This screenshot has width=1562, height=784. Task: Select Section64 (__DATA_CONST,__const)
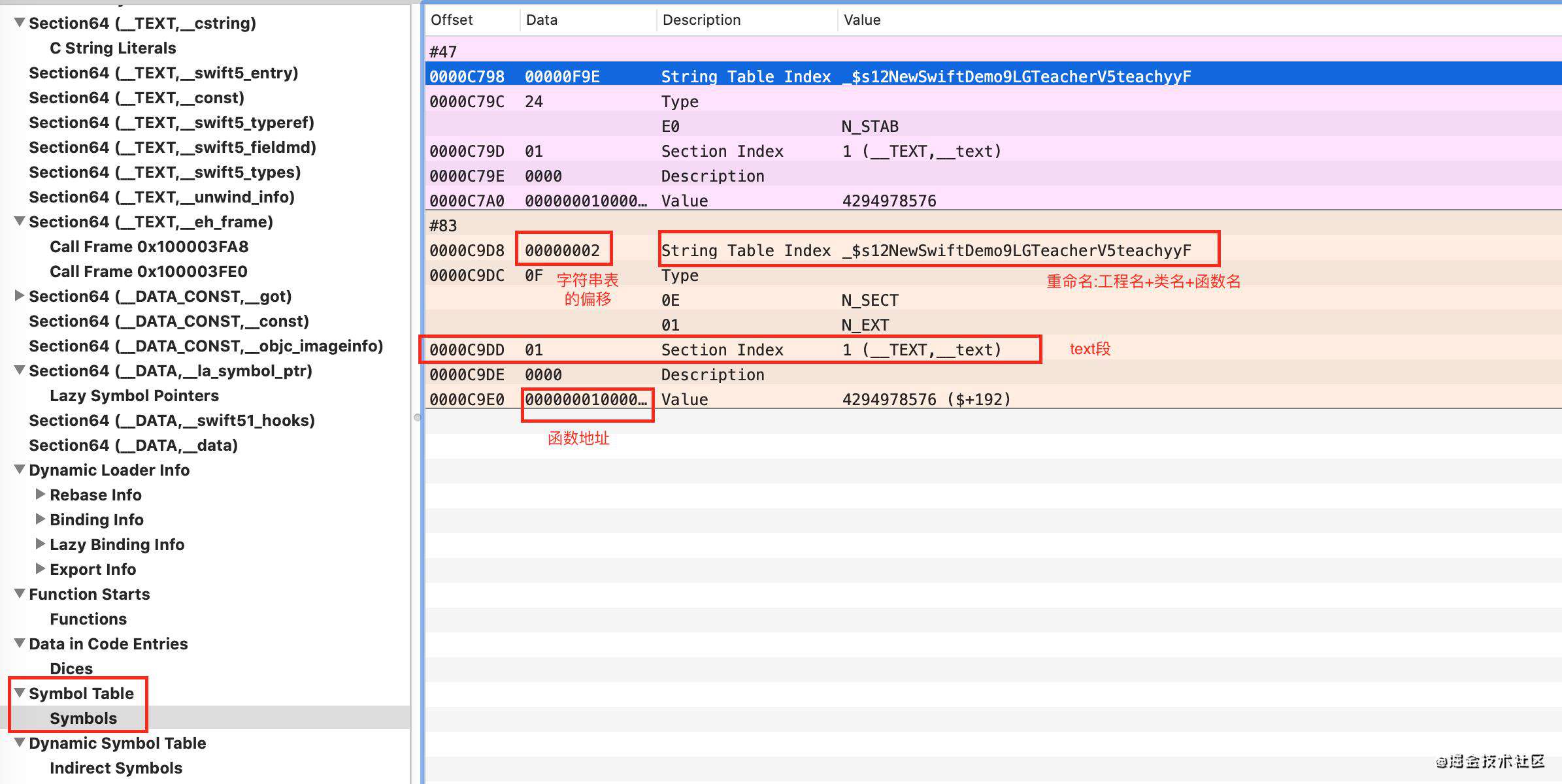pyautogui.click(x=169, y=321)
